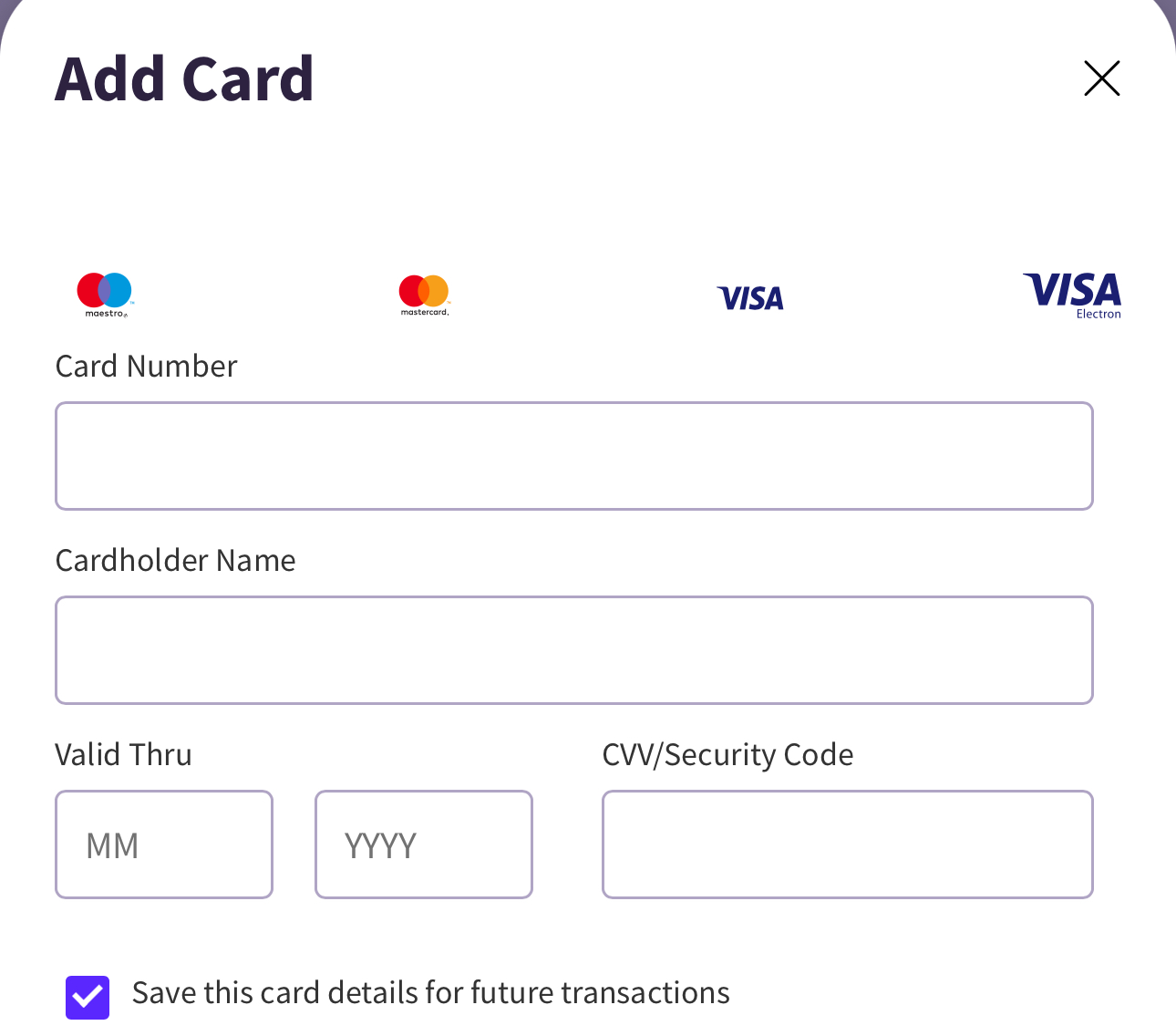Click into the Cardholder Name field

click(574, 650)
